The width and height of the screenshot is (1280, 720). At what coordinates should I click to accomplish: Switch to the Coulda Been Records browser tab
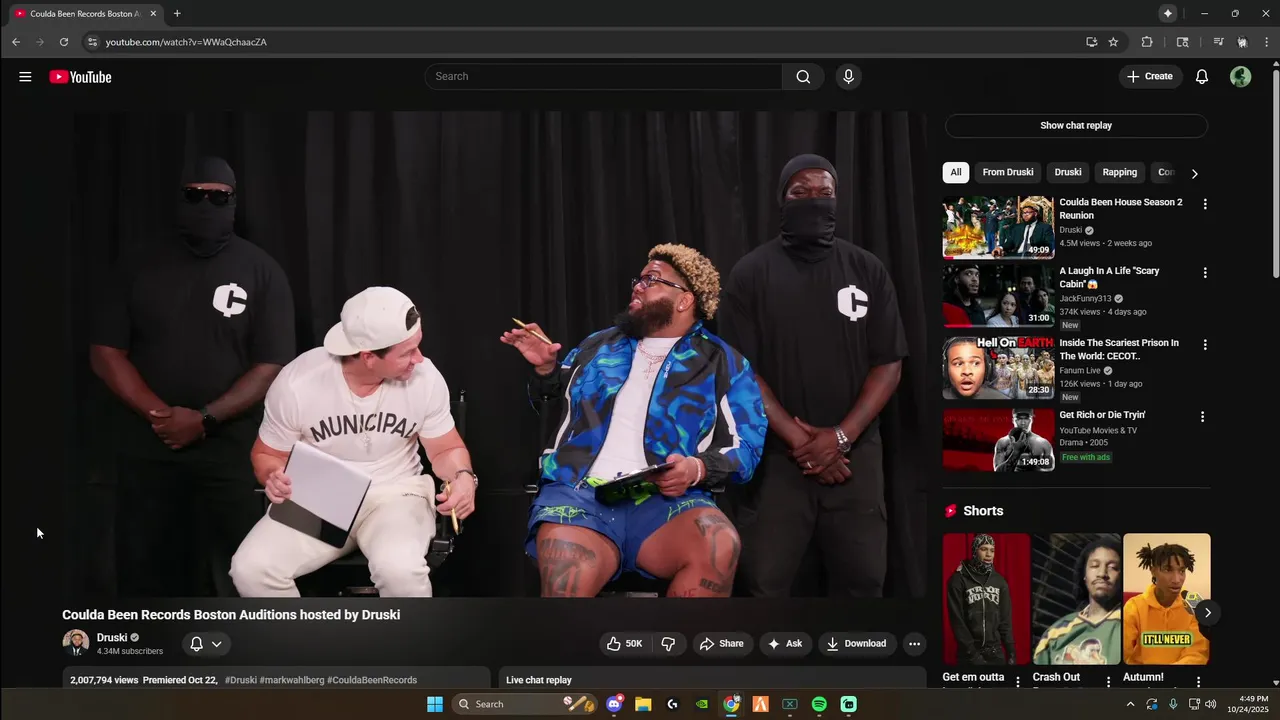[84, 13]
